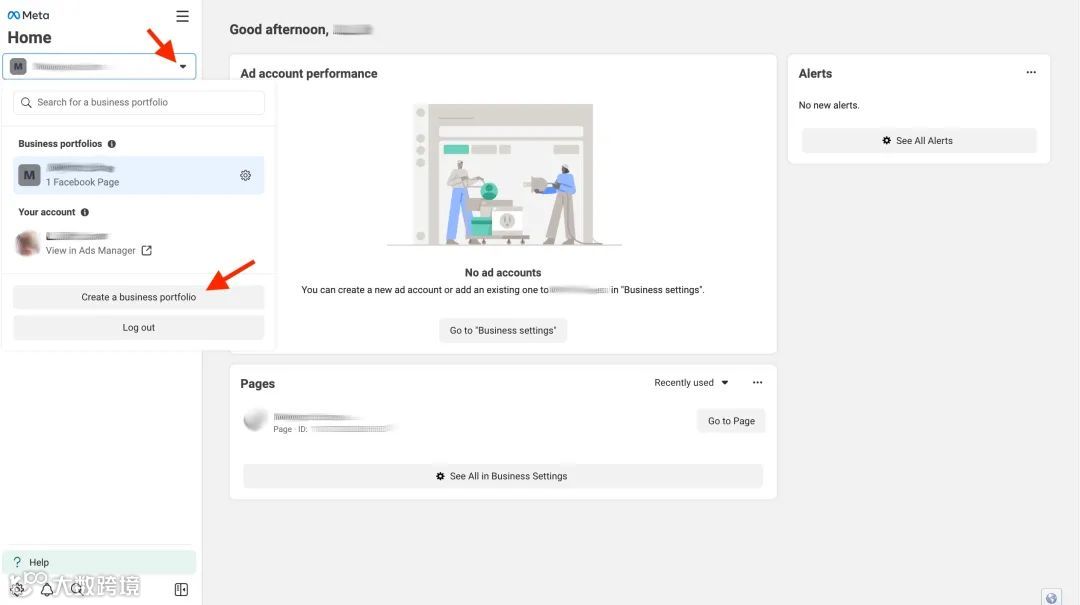Open View in Ads Manager link
Image resolution: width=1080 pixels, height=605 pixels.
[90, 251]
